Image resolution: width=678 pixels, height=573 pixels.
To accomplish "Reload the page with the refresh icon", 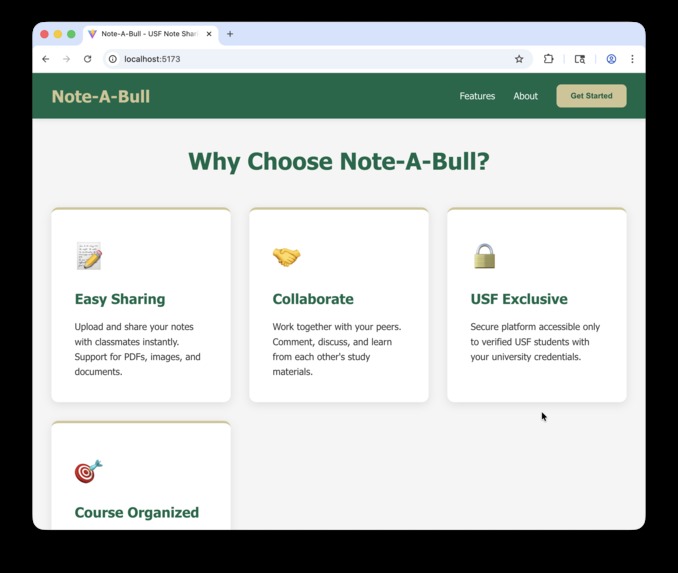I will (x=87, y=59).
